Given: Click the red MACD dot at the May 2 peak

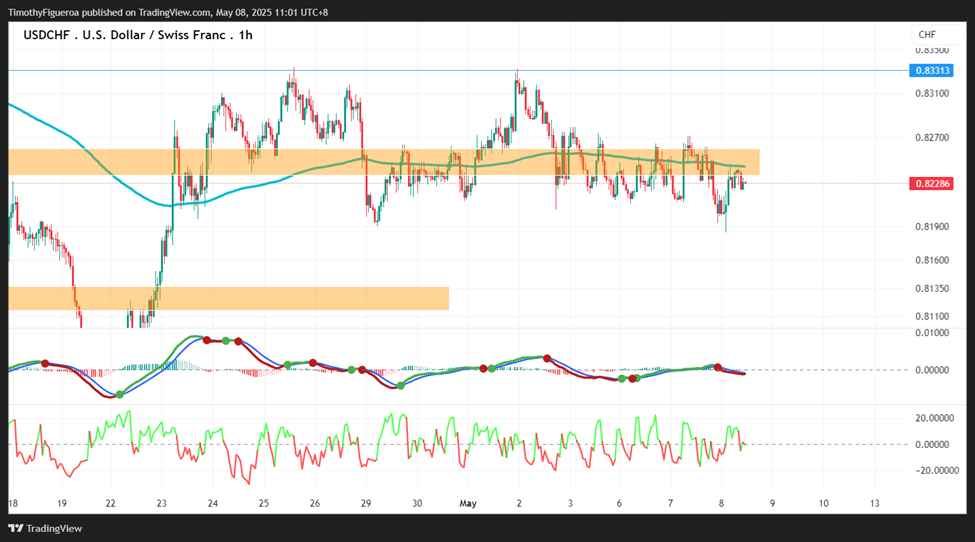Looking at the screenshot, I should (547, 358).
